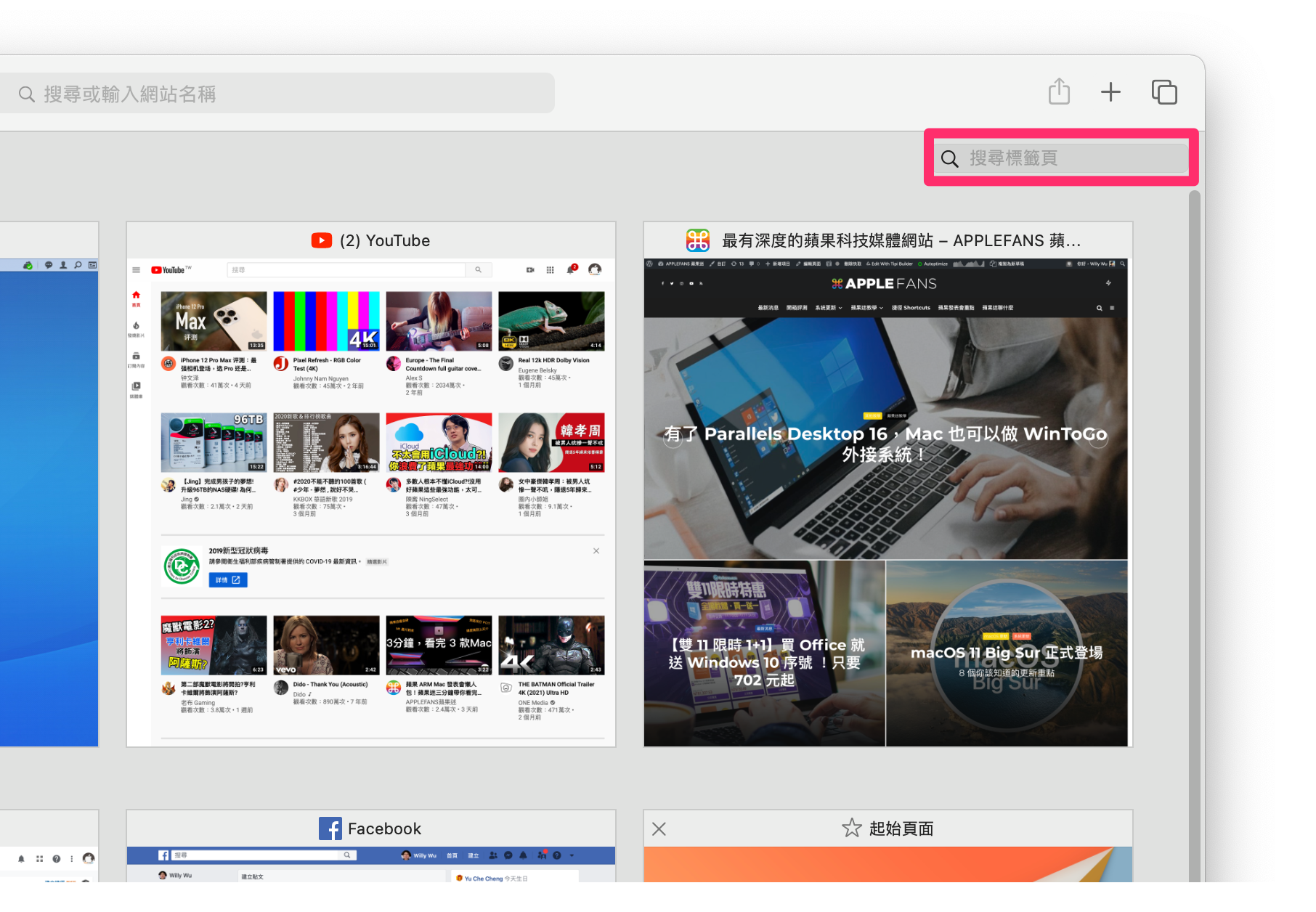Click the create video camera icon in YouTube preview
The width and height of the screenshot is (1316, 912).
[530, 270]
